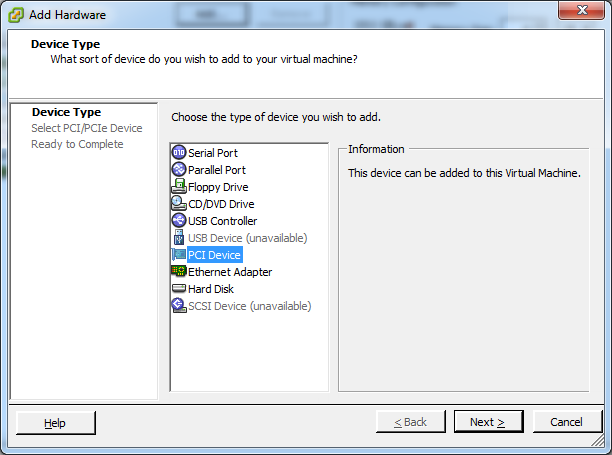This screenshot has height=455, width=612.
Task: Open the Device Type wizard step
Action: point(66,112)
